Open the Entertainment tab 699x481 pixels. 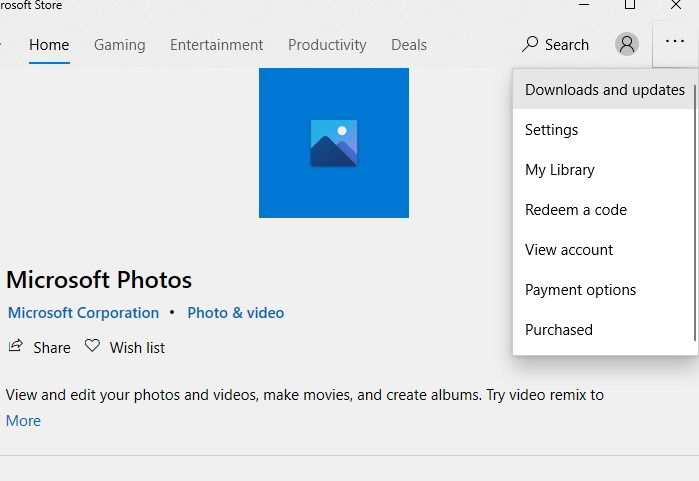coord(216,45)
